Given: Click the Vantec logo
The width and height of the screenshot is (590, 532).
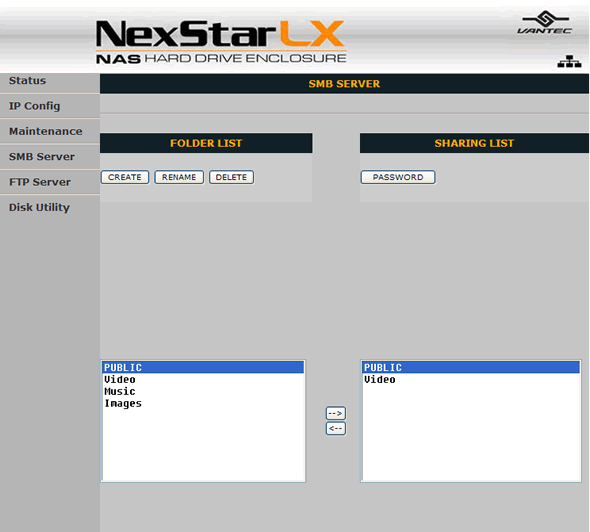Looking at the screenshot, I should tap(545, 23).
